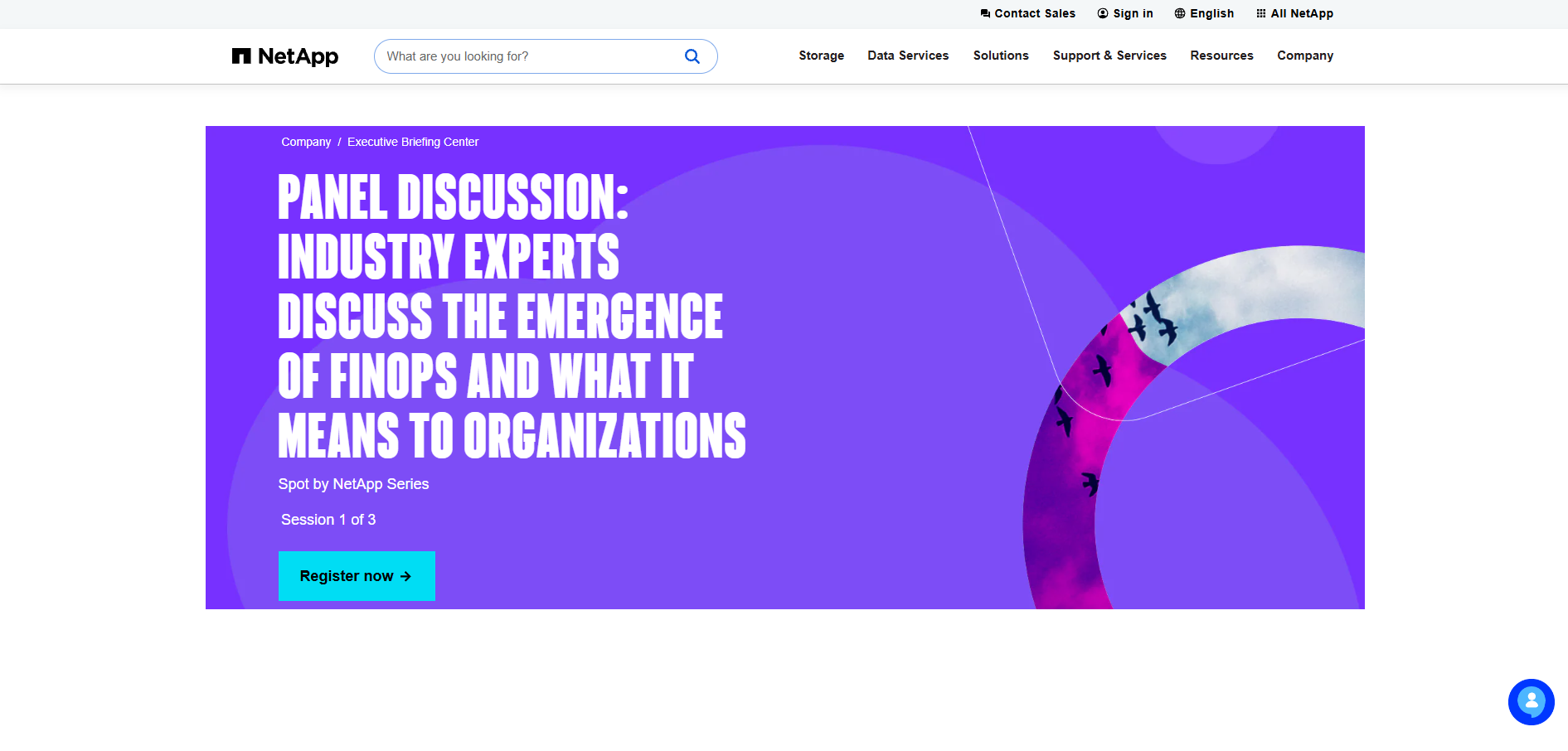Open the Storage navigation menu
The image size is (1568, 751).
coord(821,56)
